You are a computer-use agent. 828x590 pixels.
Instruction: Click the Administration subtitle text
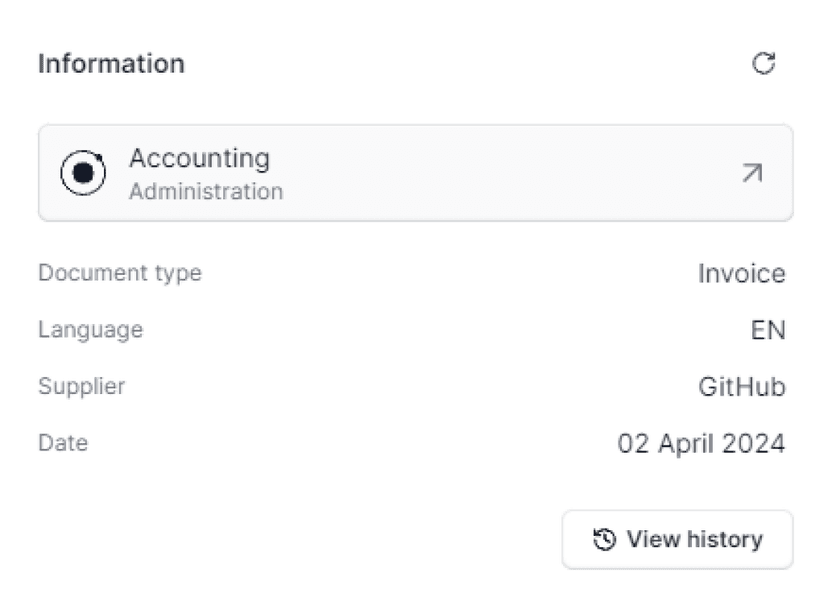(x=205, y=191)
